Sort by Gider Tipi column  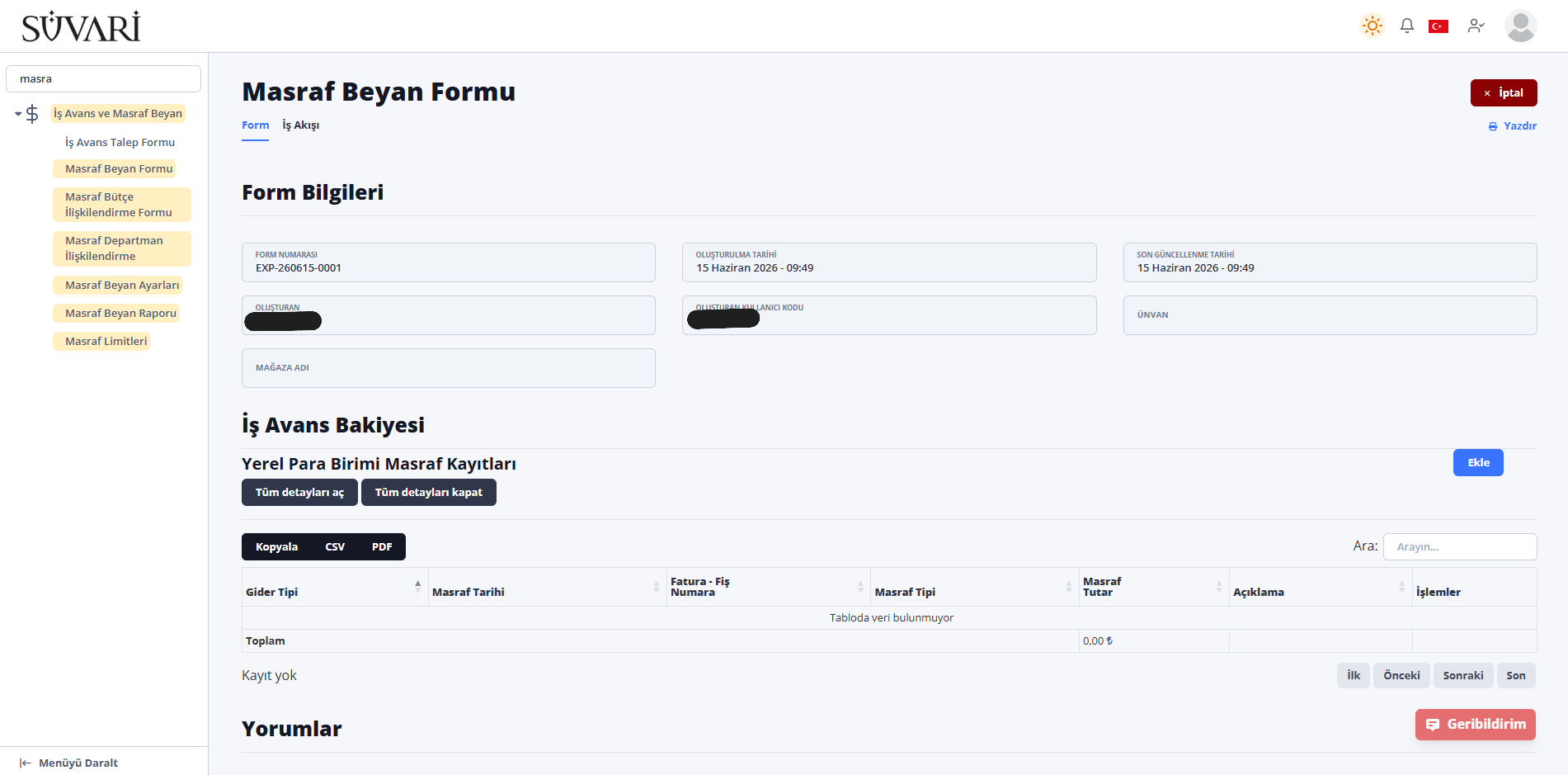pyautogui.click(x=335, y=587)
